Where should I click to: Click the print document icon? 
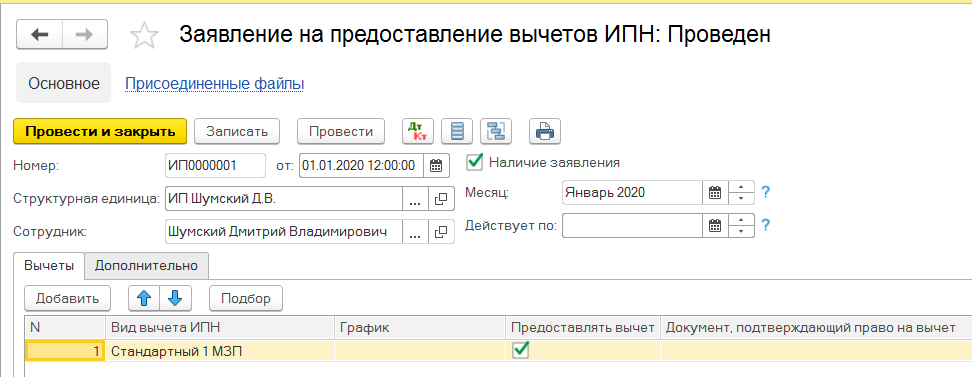point(544,131)
